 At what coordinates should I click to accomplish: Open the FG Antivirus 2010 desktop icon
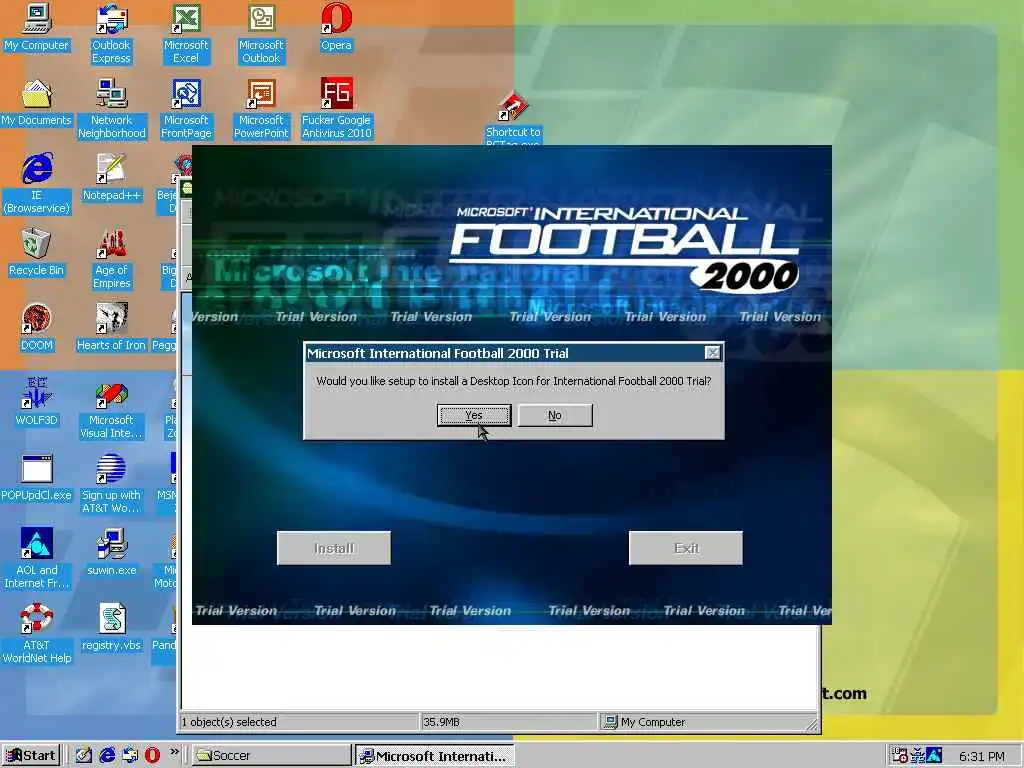[336, 108]
